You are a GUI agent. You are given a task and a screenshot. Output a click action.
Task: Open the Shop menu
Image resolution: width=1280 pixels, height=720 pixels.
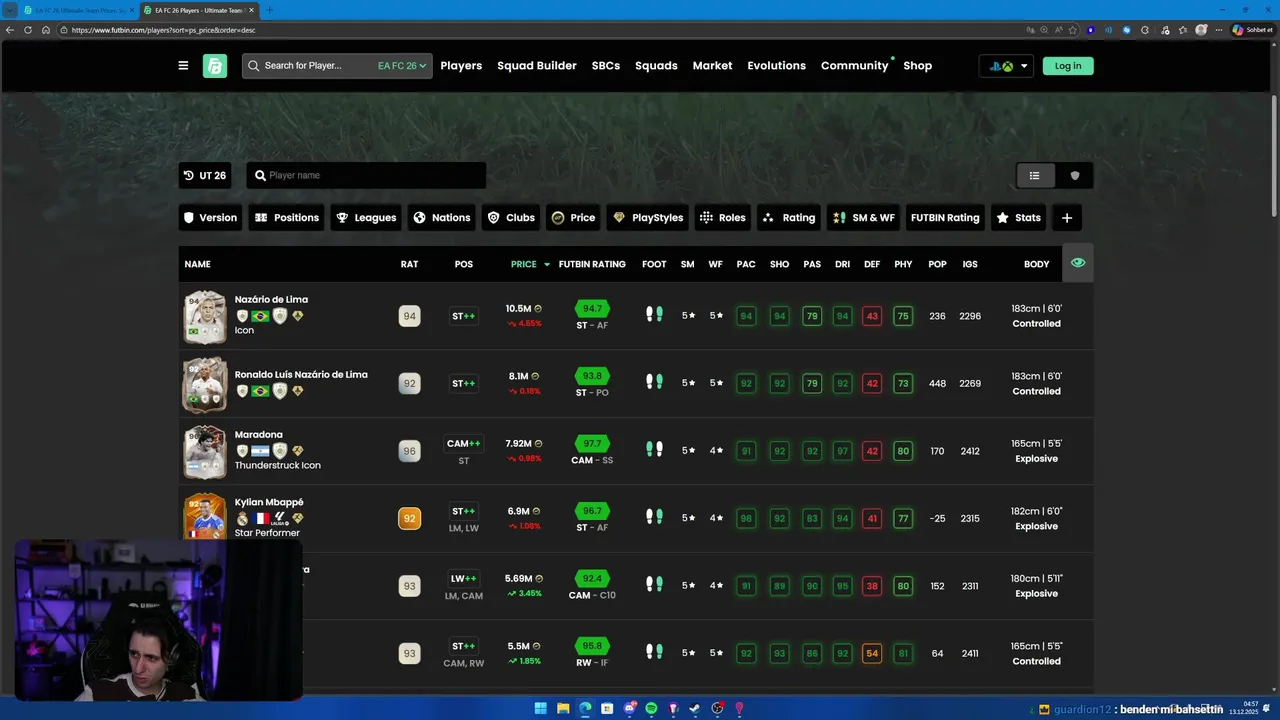(x=918, y=66)
